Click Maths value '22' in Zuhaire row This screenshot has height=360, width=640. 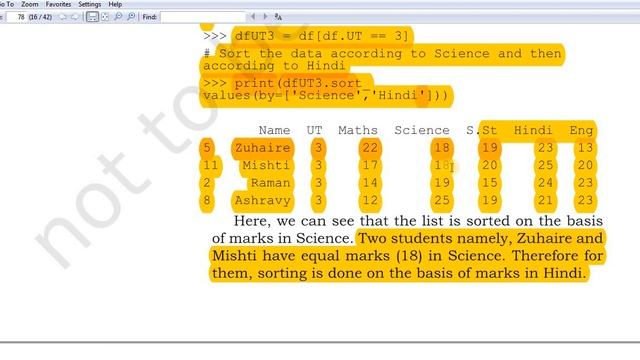pyautogui.click(x=370, y=148)
